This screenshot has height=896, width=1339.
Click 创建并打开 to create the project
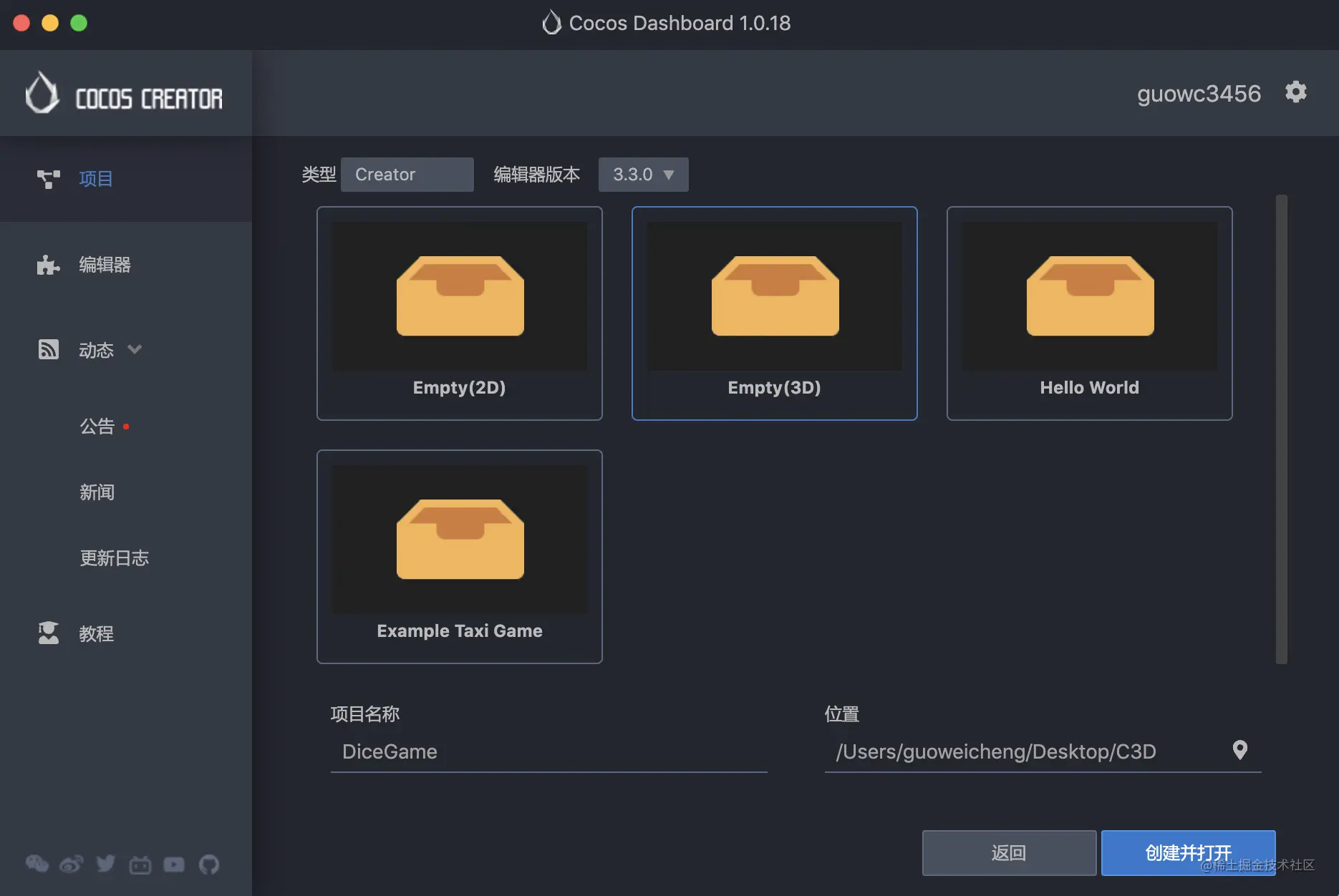pyautogui.click(x=1189, y=852)
